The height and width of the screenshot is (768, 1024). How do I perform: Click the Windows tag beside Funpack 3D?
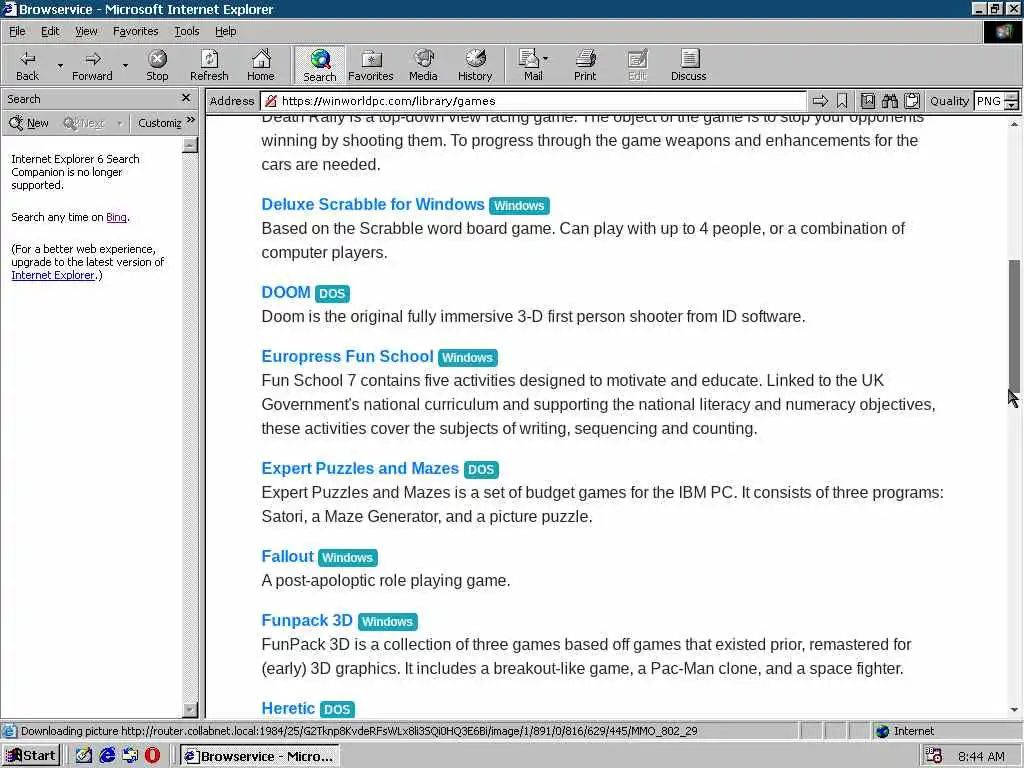pos(388,622)
